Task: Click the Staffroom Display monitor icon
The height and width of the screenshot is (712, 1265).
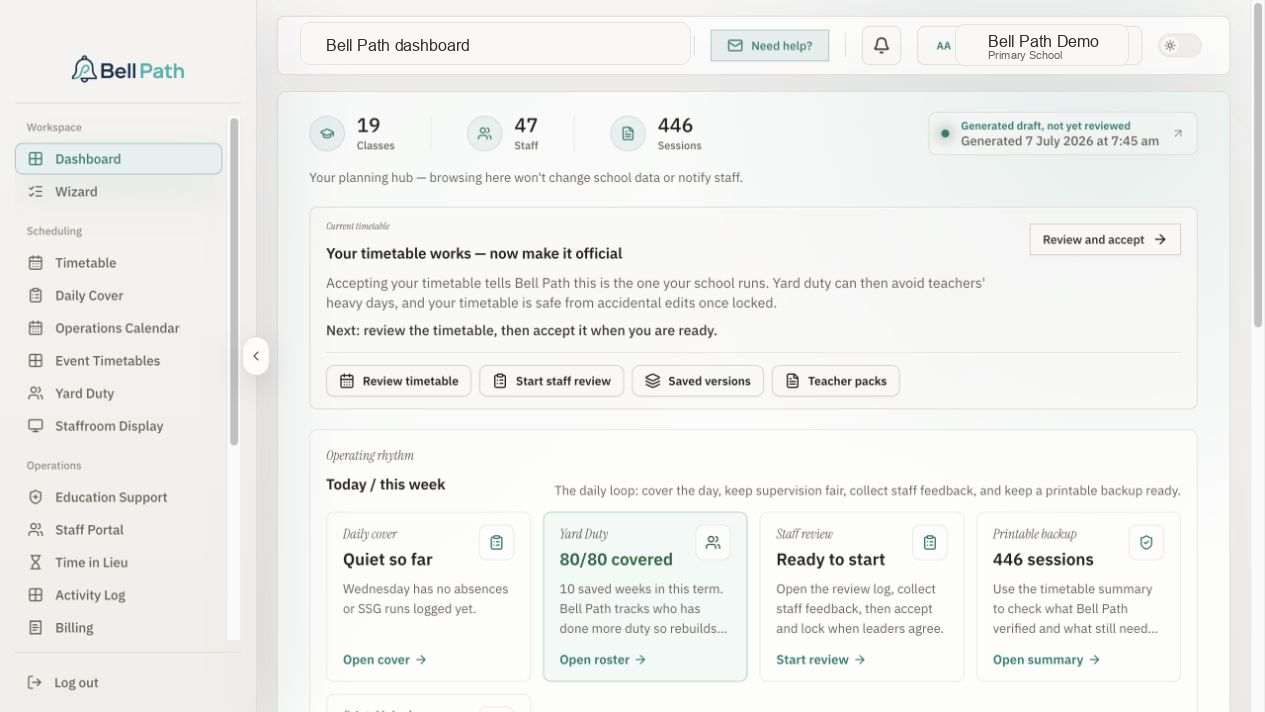Action: click(x=36, y=426)
